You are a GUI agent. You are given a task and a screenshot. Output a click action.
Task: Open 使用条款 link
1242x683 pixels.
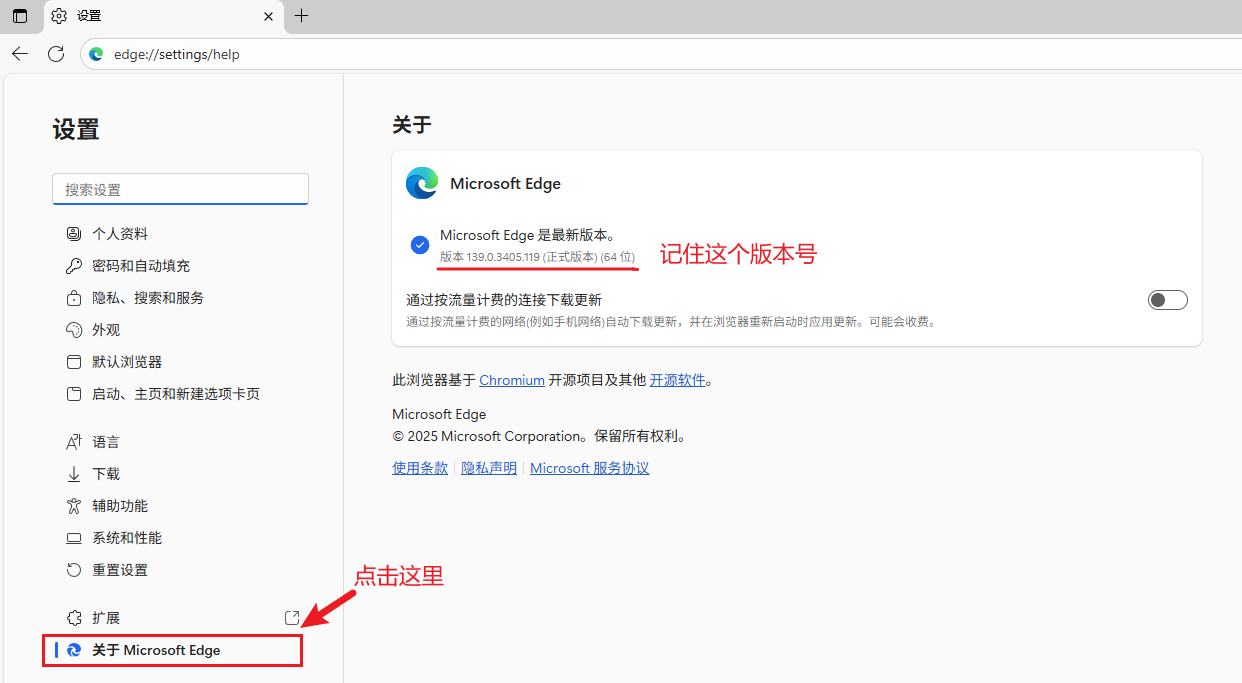(420, 468)
